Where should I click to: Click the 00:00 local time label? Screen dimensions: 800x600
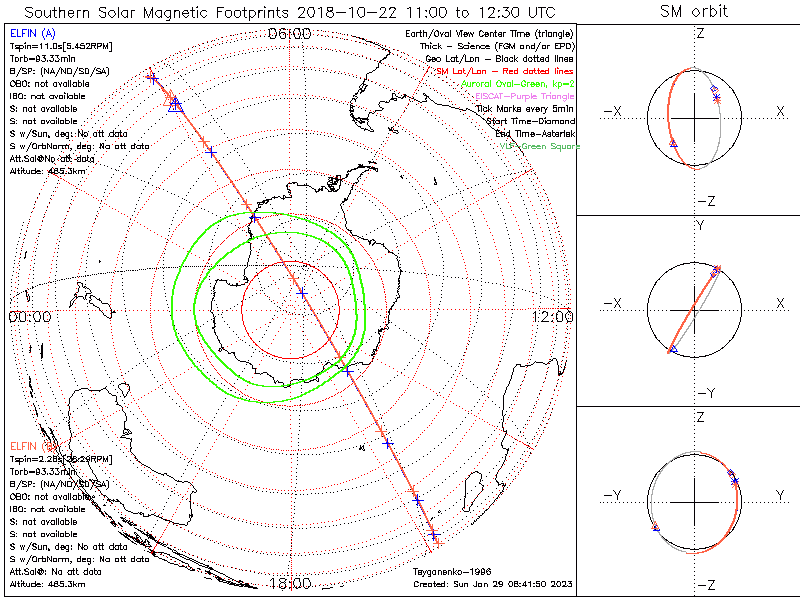click(30, 317)
